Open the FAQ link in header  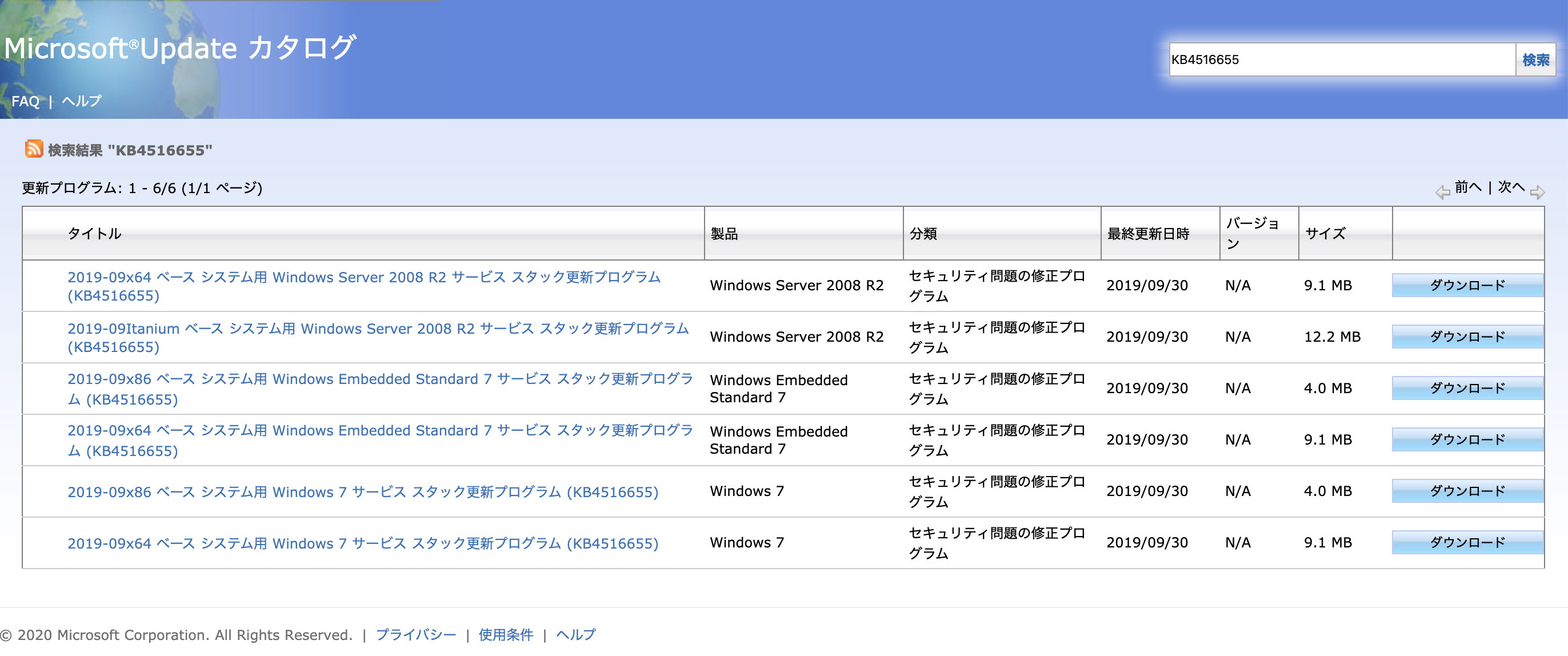pos(26,101)
